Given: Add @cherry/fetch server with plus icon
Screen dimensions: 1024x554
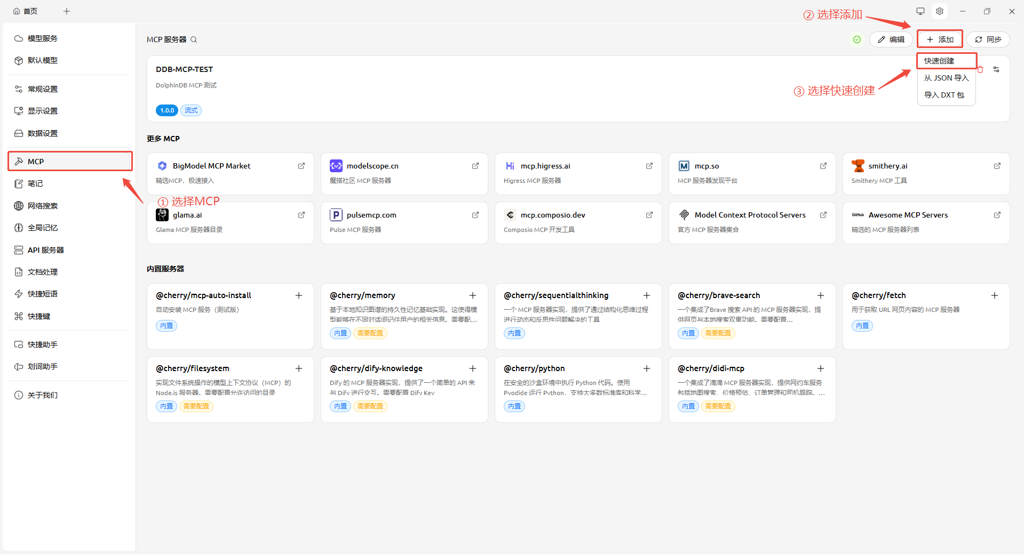Looking at the screenshot, I should coord(994,296).
